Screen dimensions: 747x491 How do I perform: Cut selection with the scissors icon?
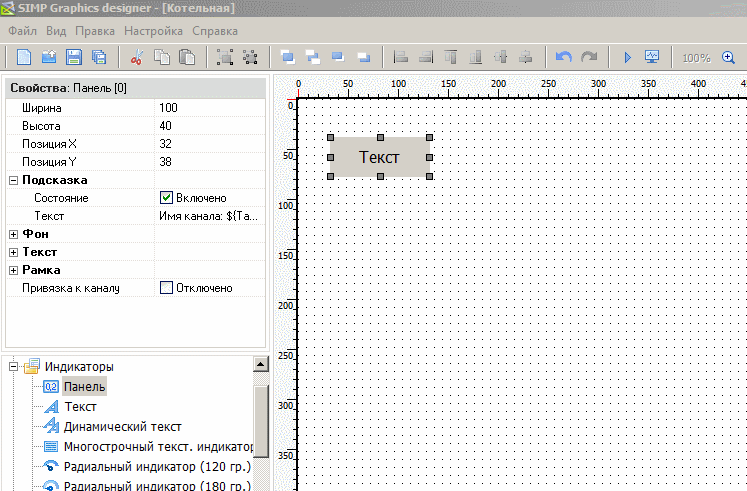(x=137, y=57)
